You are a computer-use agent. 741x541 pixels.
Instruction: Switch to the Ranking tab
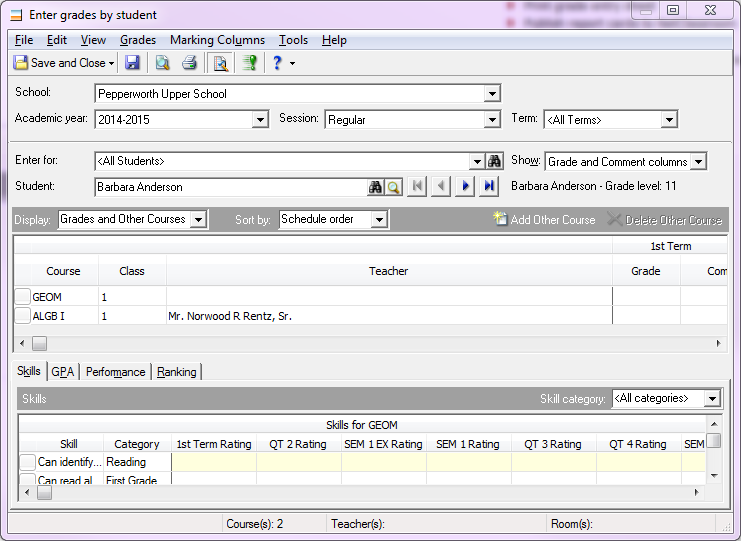177,372
